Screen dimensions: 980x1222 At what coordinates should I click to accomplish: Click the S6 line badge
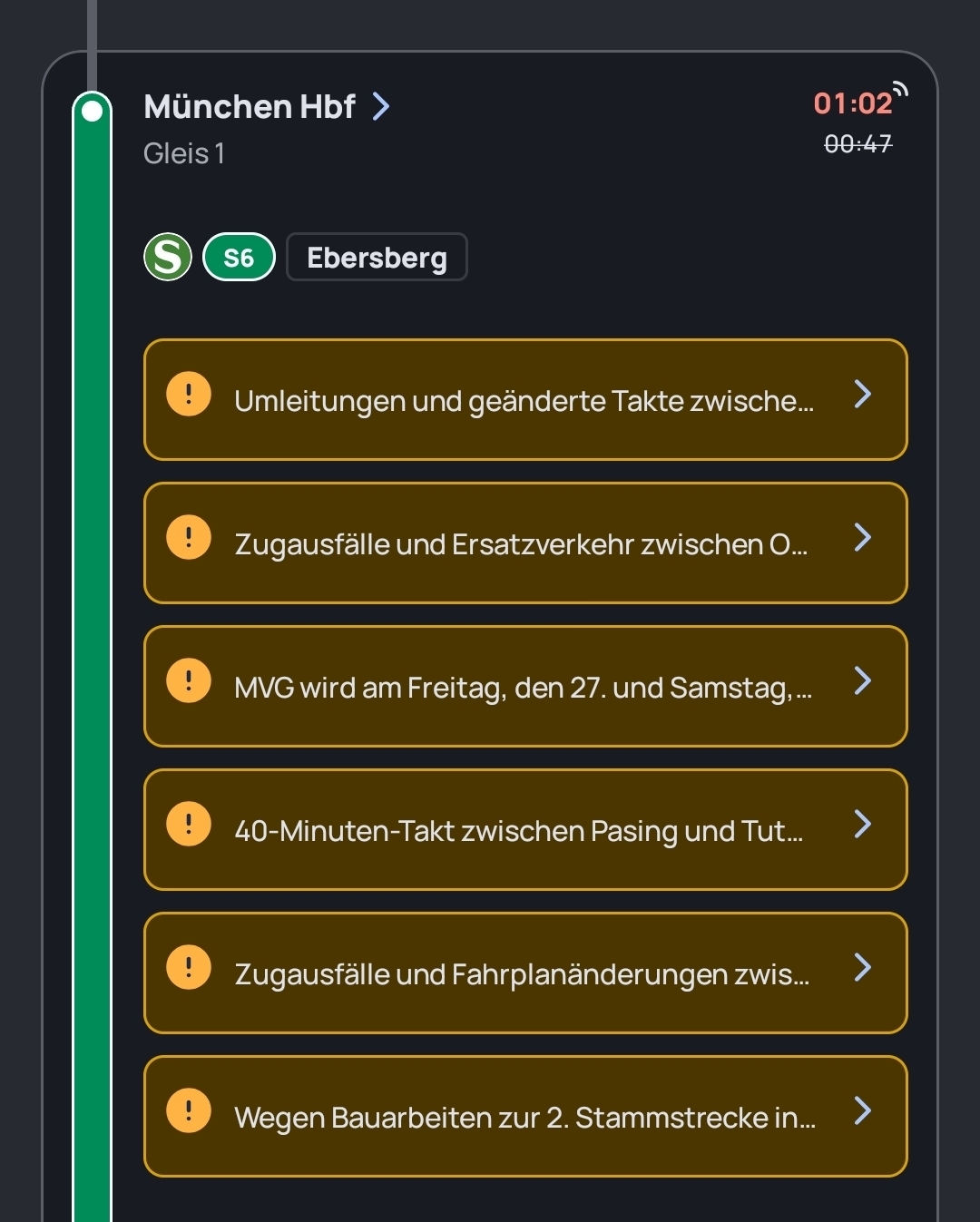point(239,258)
